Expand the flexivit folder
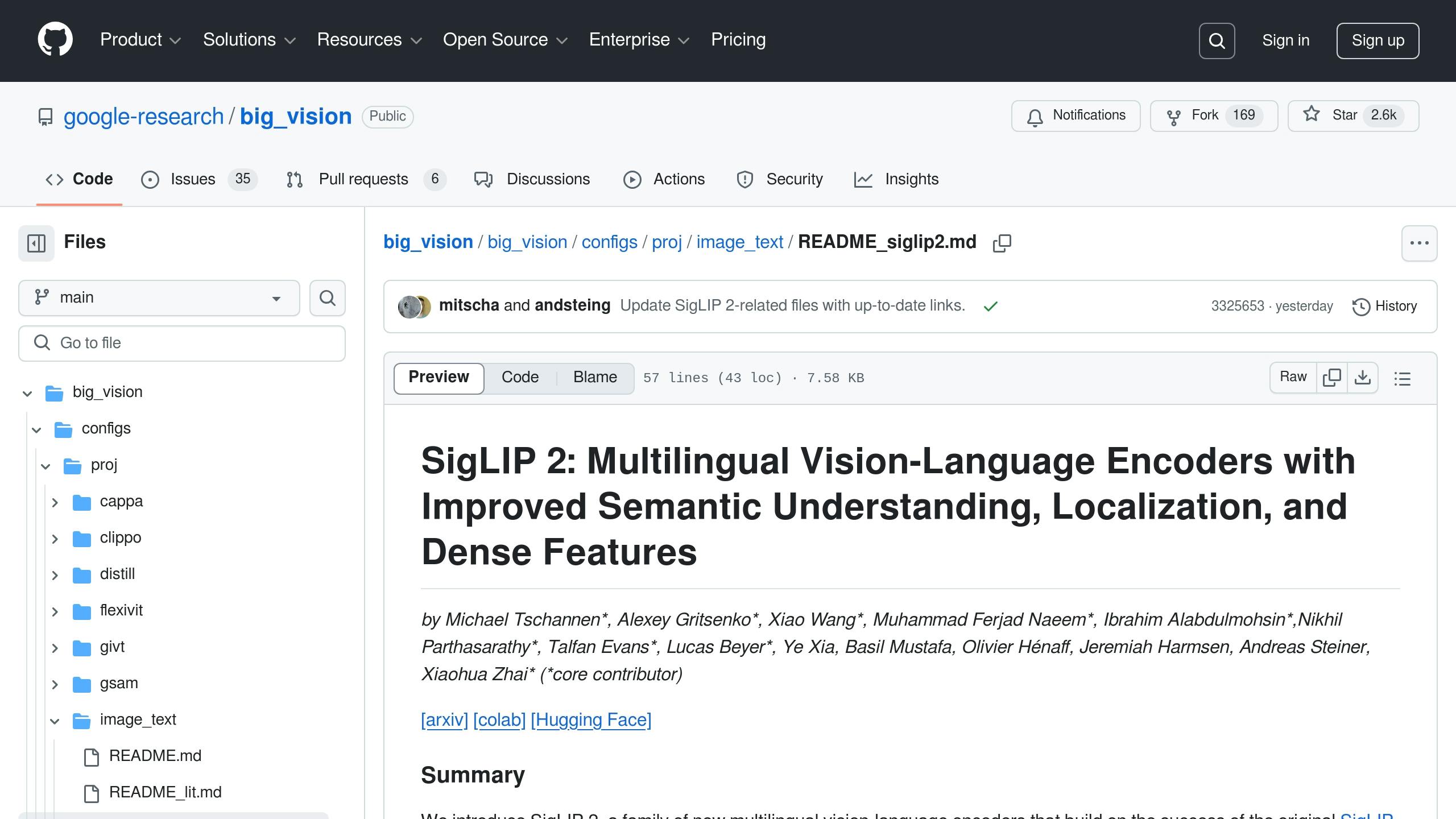Image resolution: width=1456 pixels, height=819 pixels. [x=55, y=611]
